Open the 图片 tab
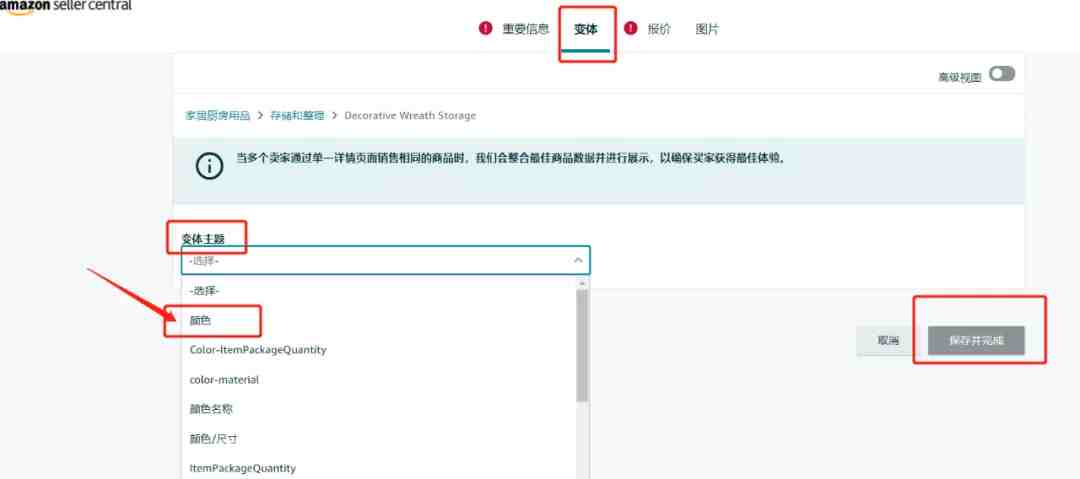 tap(707, 29)
